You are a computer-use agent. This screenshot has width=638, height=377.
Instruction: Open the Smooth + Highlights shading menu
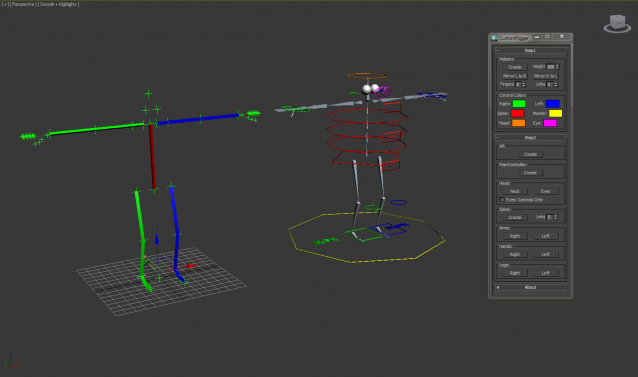point(59,4)
